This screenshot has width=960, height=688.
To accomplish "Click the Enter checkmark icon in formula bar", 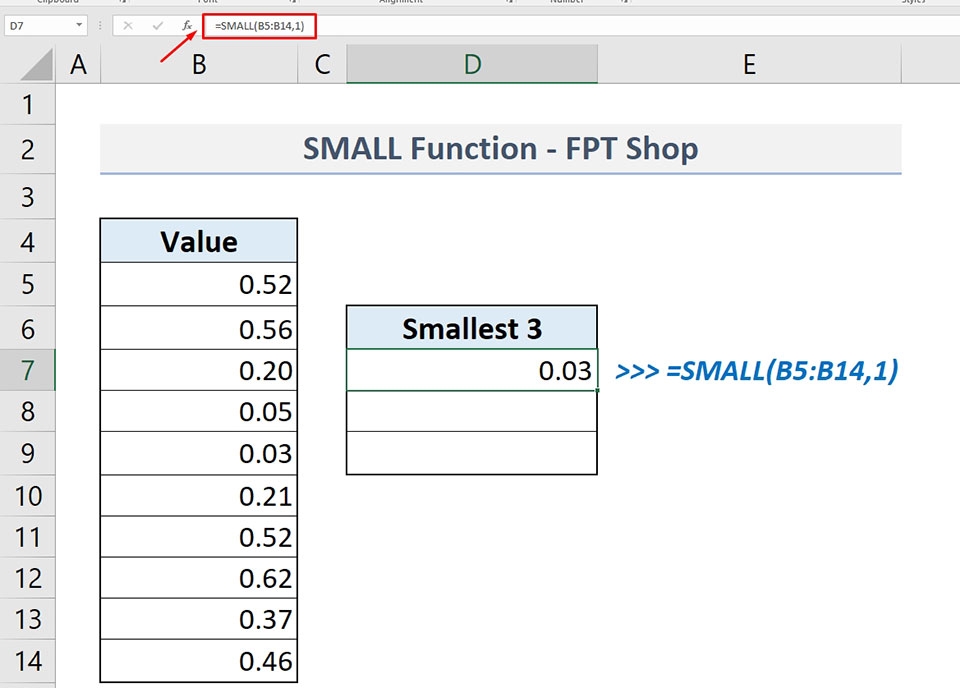I will point(157,26).
